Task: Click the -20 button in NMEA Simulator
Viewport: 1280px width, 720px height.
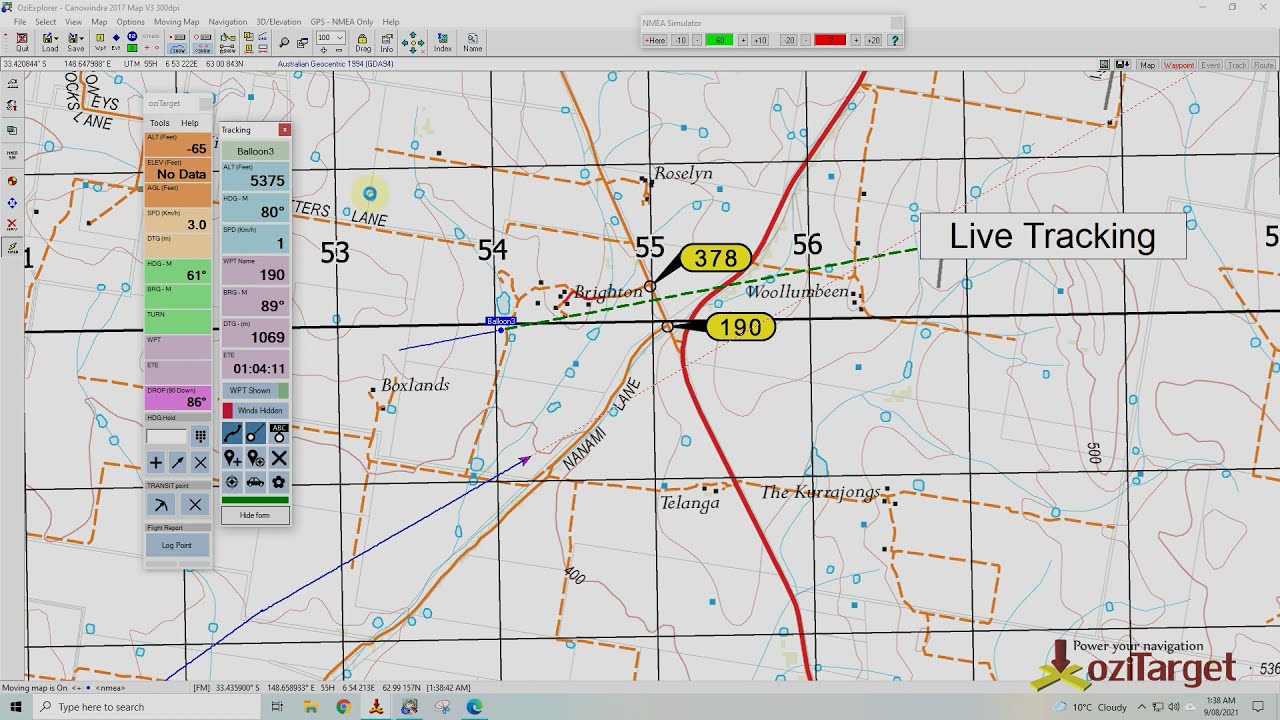Action: (x=789, y=40)
